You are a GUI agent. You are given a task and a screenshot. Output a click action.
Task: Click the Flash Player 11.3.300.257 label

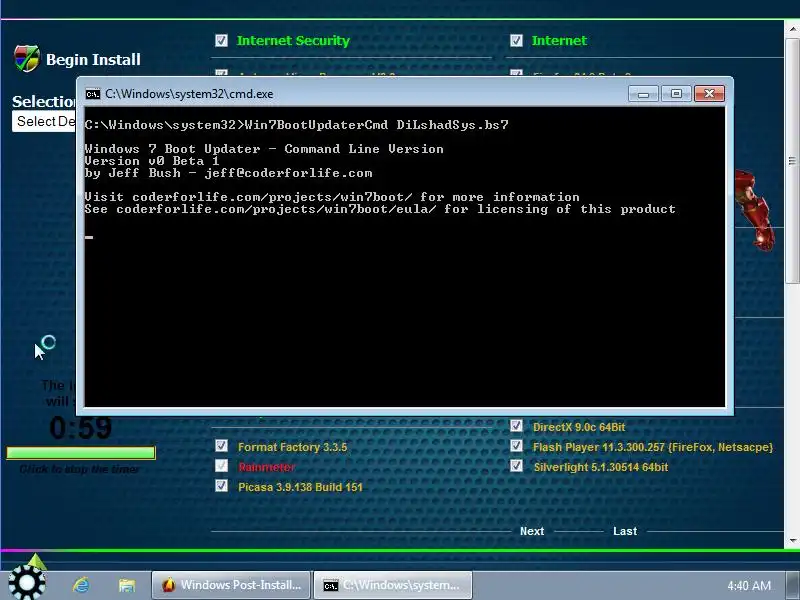tap(653, 447)
